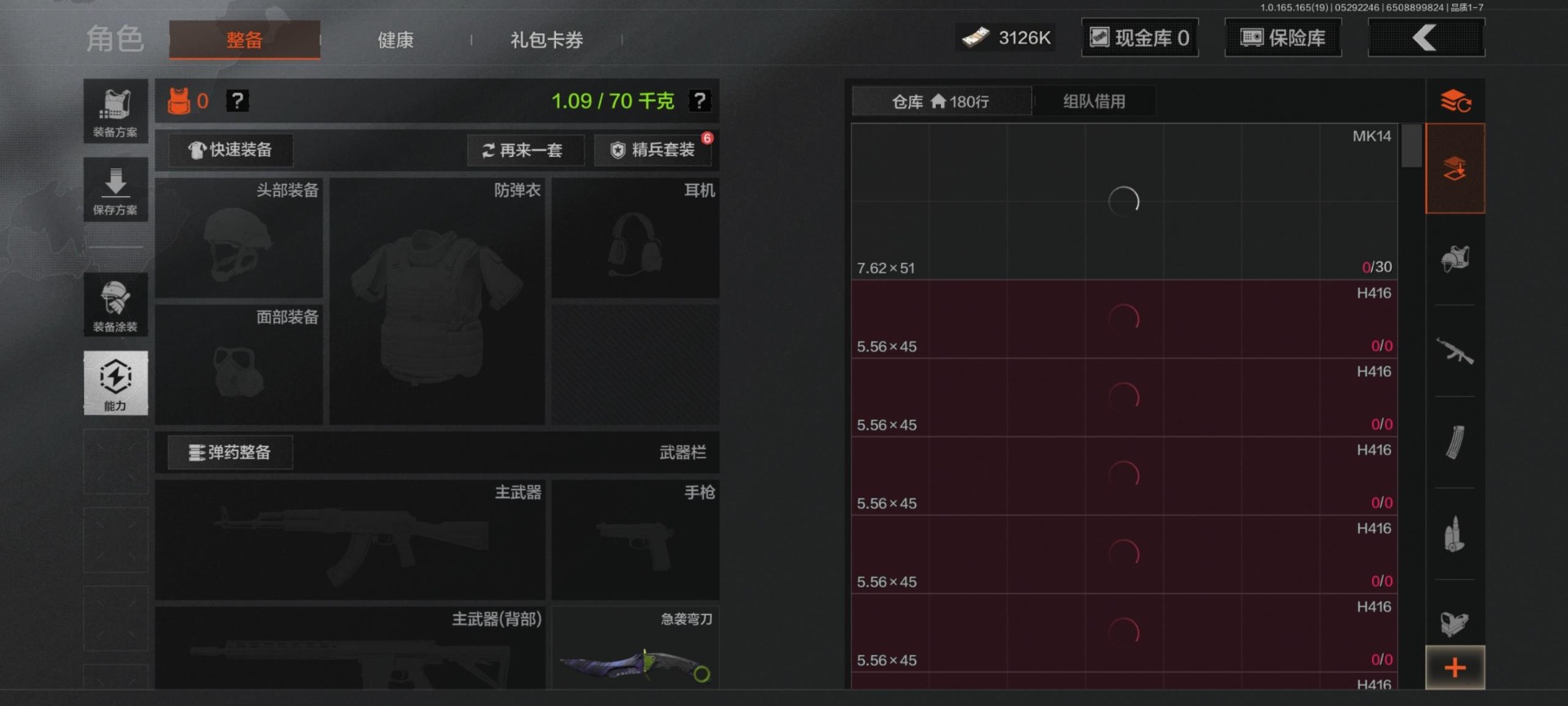
Task: Select the 能力 ability icon
Action: pos(115,383)
